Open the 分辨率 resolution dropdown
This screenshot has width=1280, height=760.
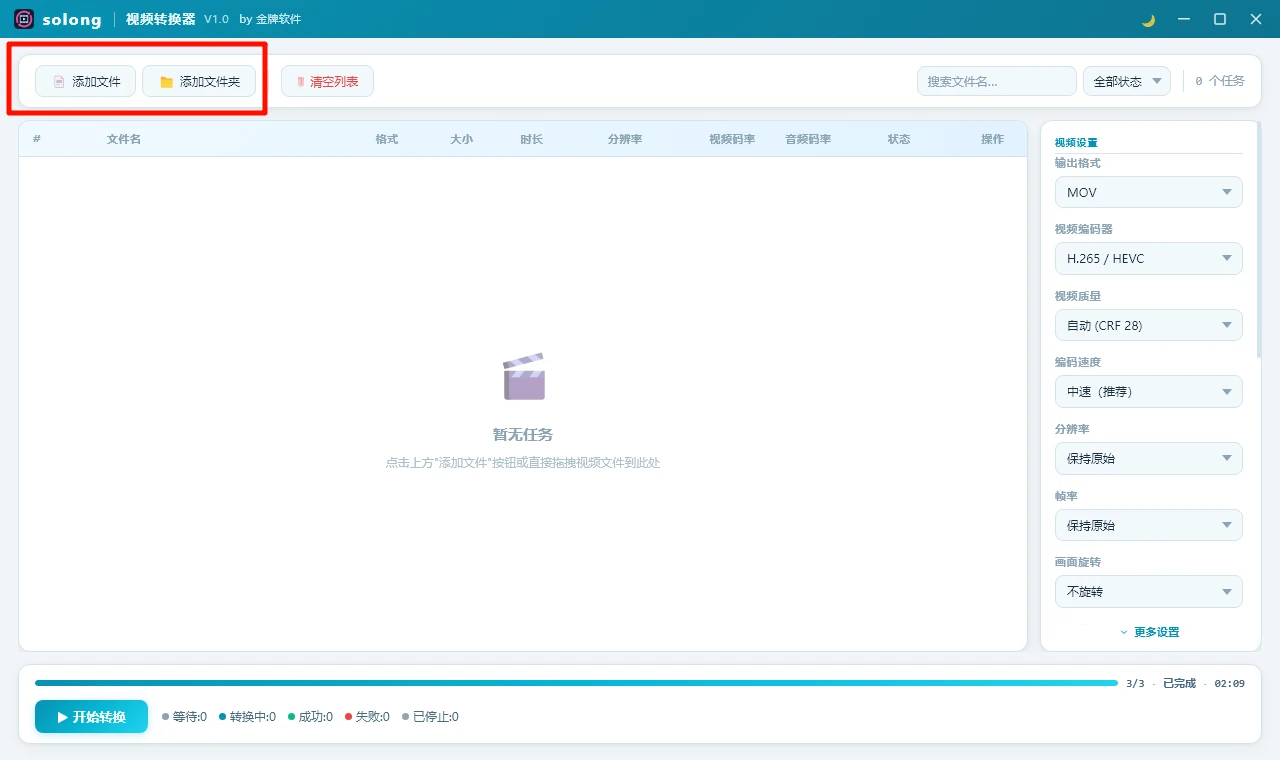1148,458
